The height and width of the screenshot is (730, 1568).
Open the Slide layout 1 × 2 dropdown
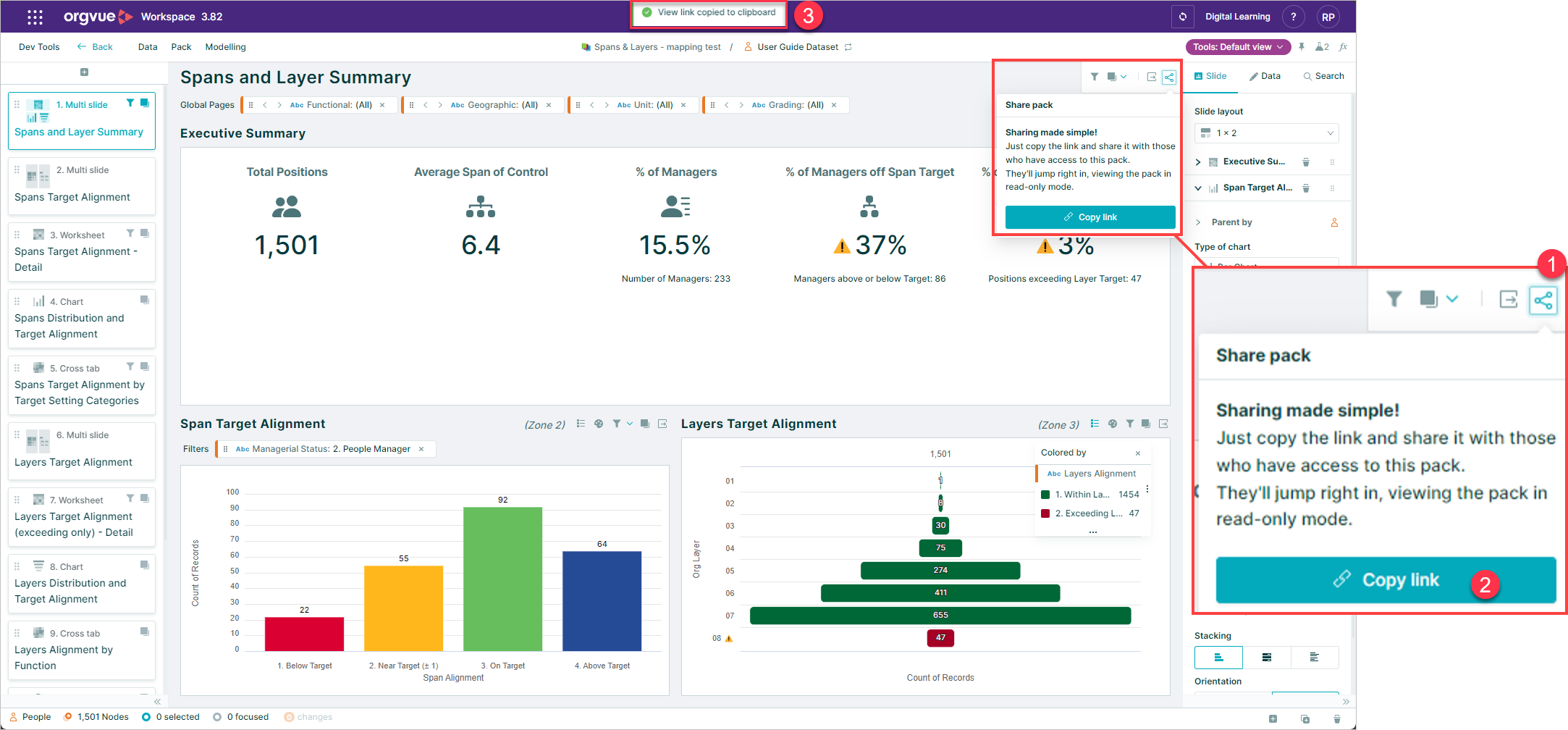(x=1266, y=133)
